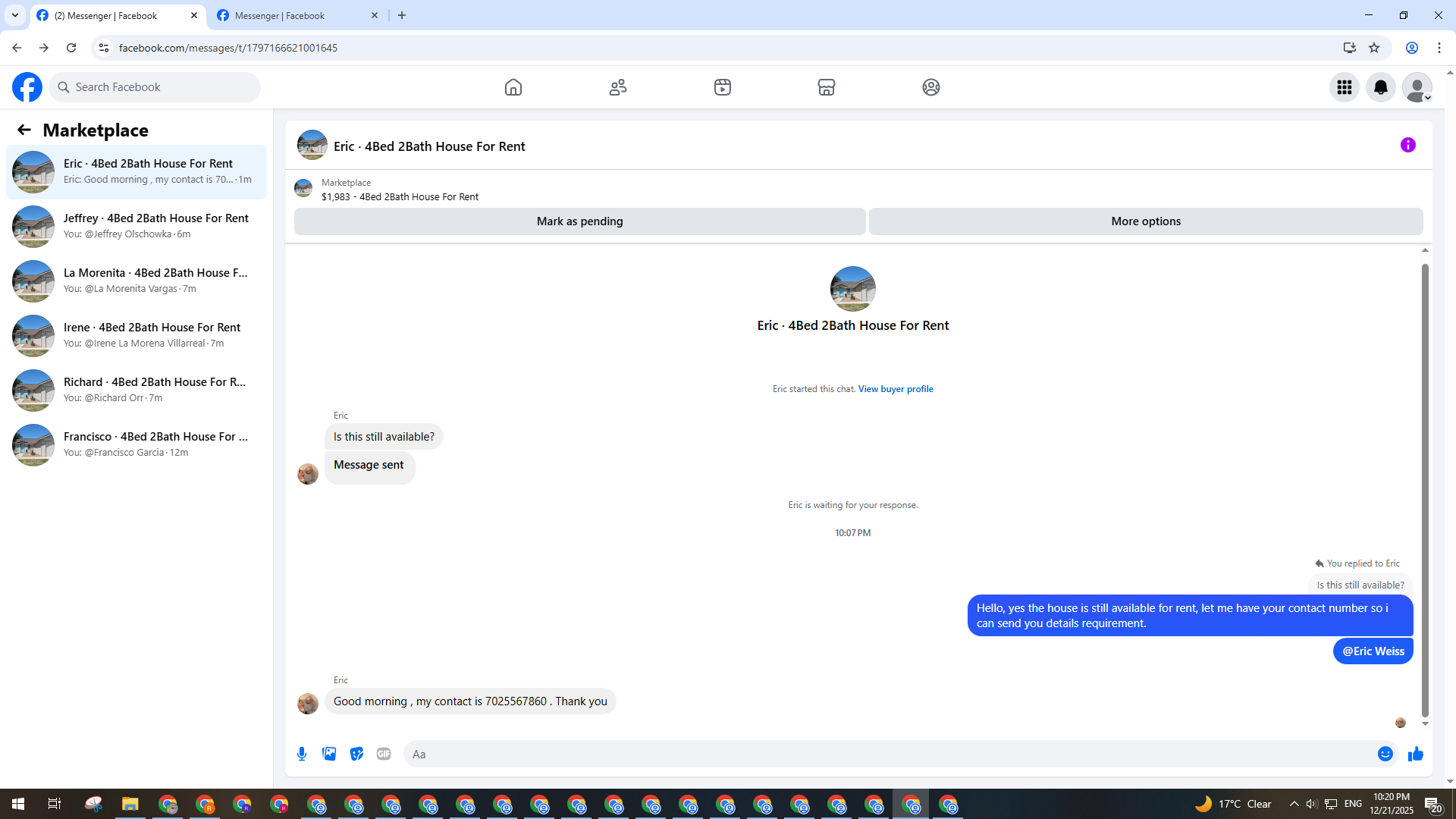Image resolution: width=1456 pixels, height=819 pixels.
Task: Go back from Marketplace chats list
Action: click(x=24, y=130)
